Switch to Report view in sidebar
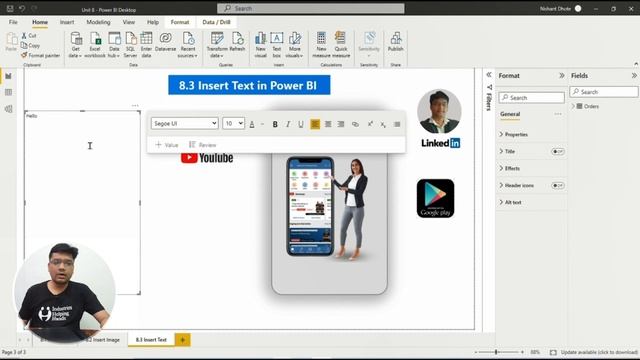The width and height of the screenshot is (640, 360). pyautogui.click(x=9, y=76)
